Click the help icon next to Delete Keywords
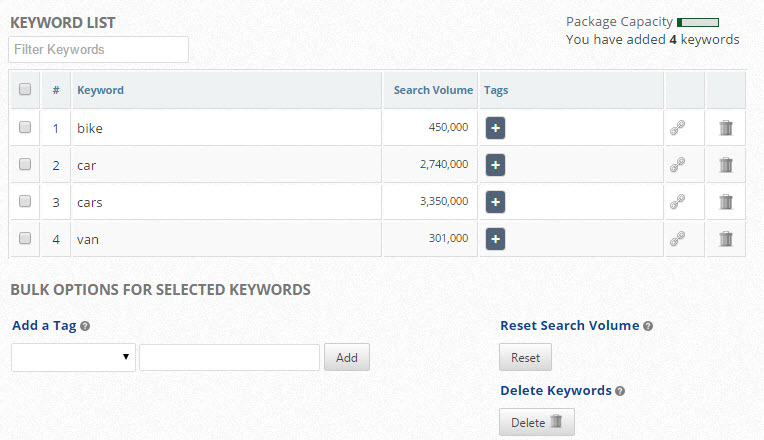 tap(619, 391)
